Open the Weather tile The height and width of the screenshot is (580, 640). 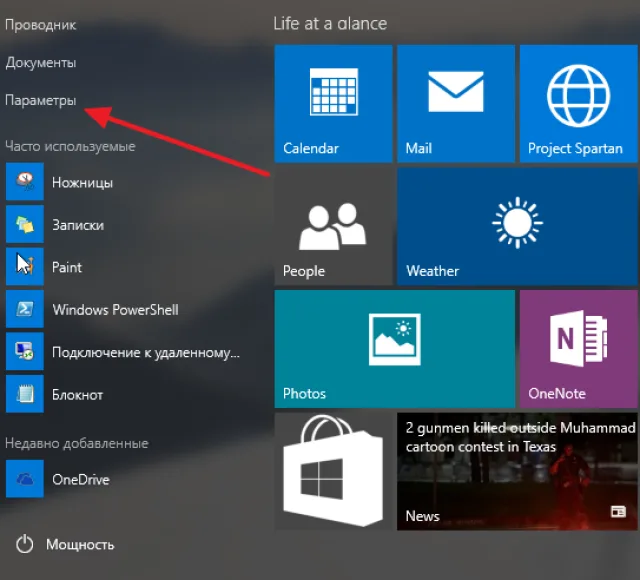517,227
